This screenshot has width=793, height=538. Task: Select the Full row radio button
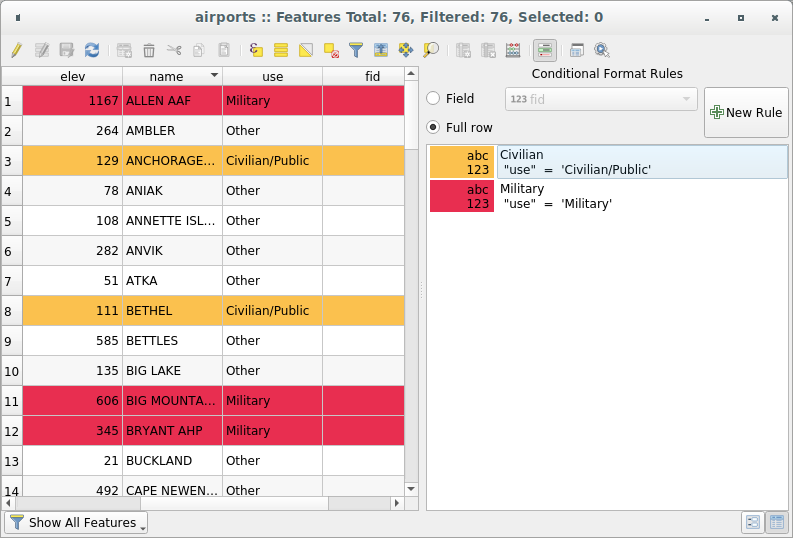pyautogui.click(x=433, y=127)
